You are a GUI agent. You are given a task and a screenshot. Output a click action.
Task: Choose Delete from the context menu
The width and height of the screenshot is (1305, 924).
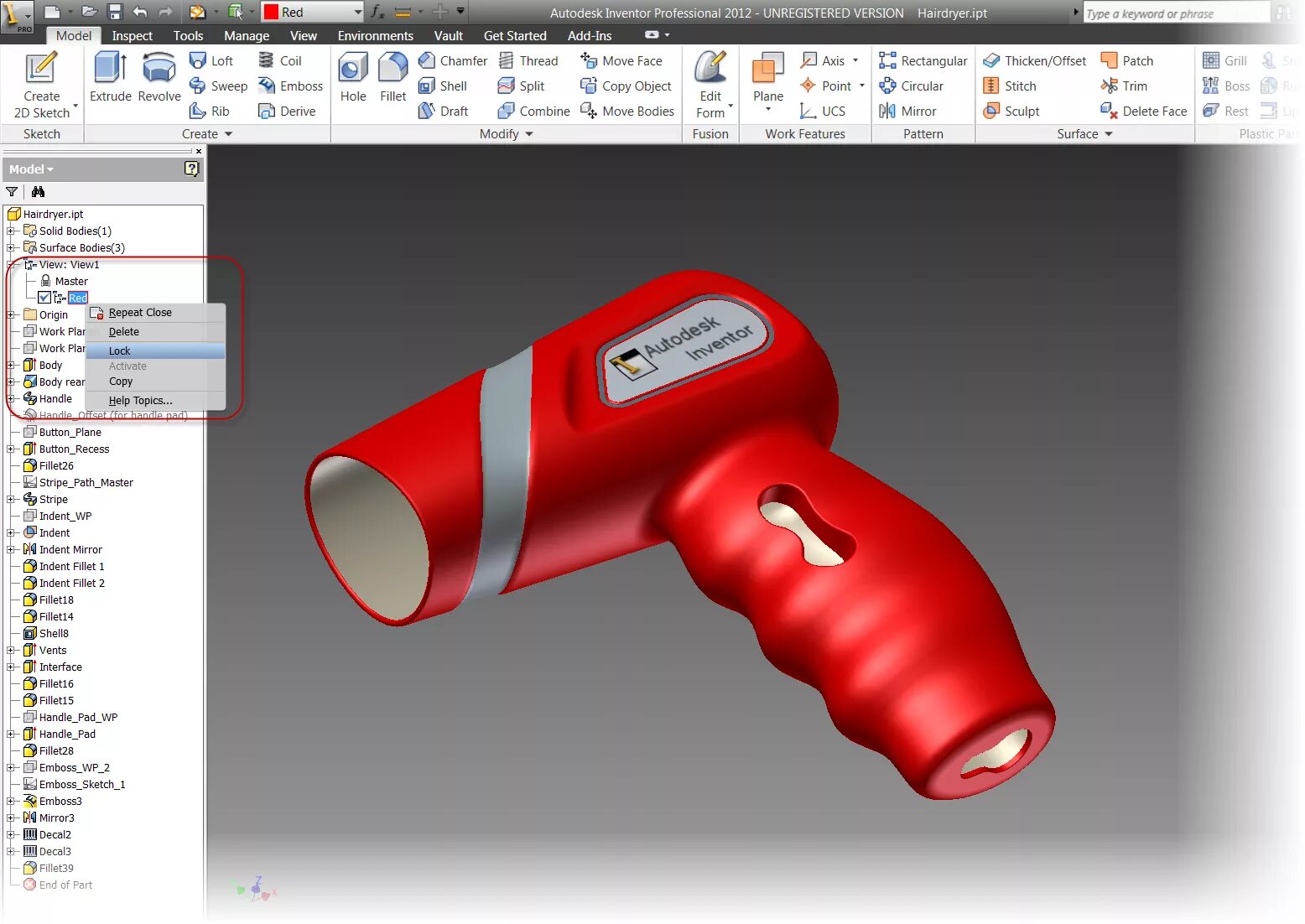[155, 332]
